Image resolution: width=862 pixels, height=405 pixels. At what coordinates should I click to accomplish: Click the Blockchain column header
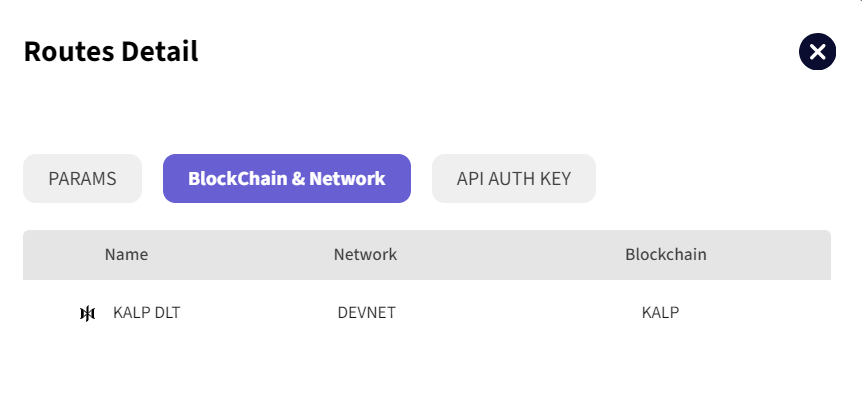point(666,255)
